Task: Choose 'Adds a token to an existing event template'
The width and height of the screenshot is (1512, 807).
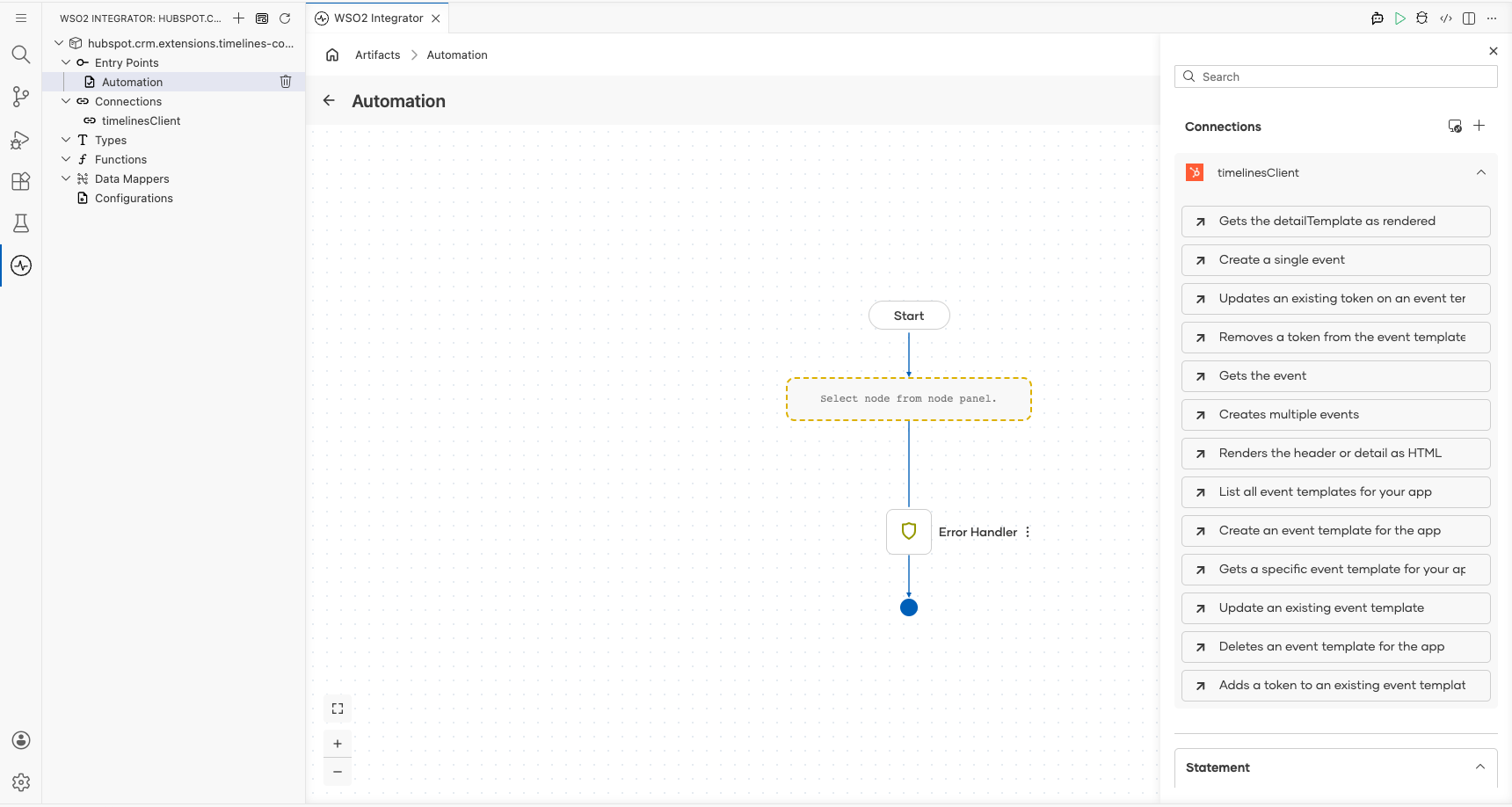Action: coord(1336,686)
